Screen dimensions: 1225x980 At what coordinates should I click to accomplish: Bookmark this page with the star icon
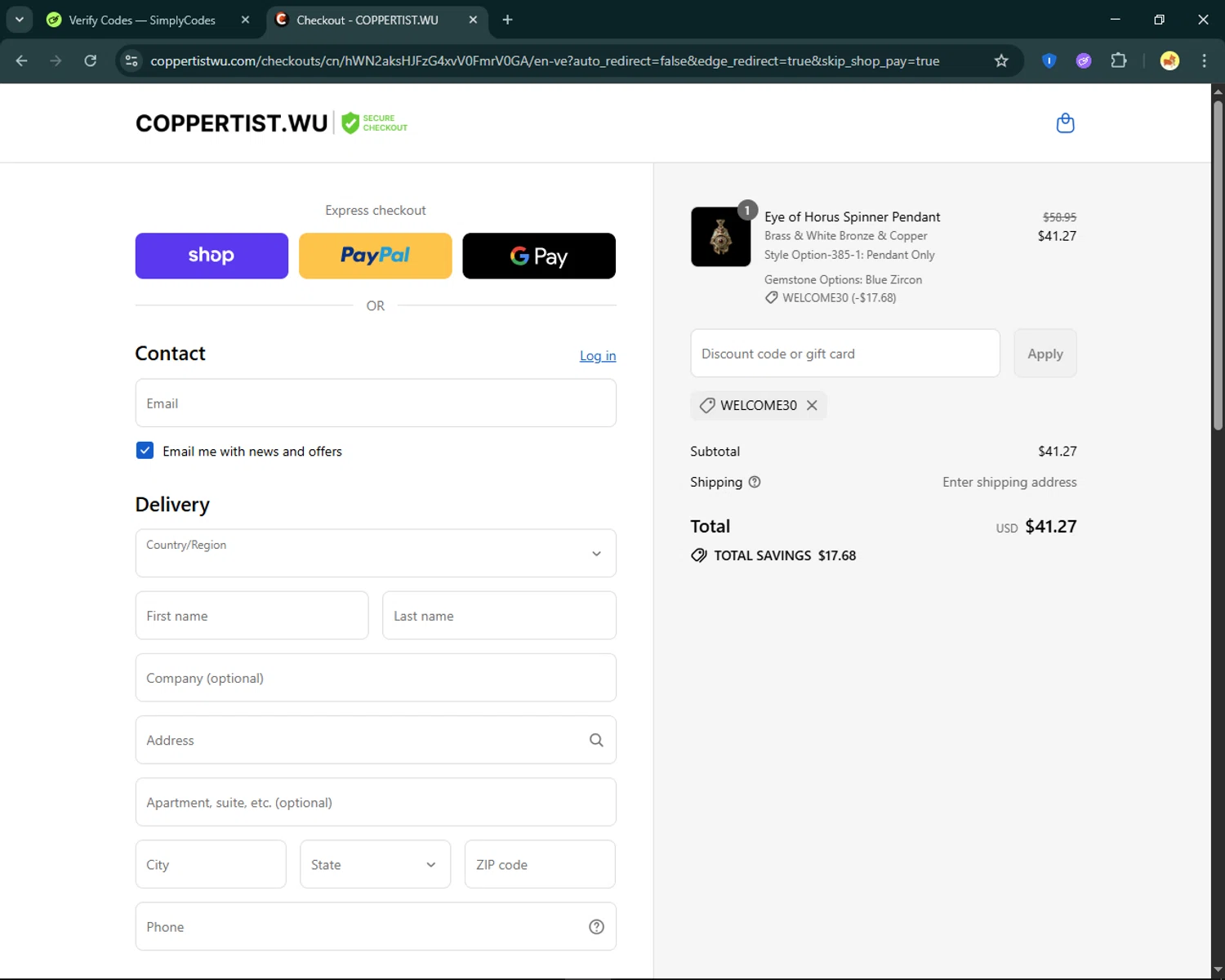click(x=1001, y=60)
